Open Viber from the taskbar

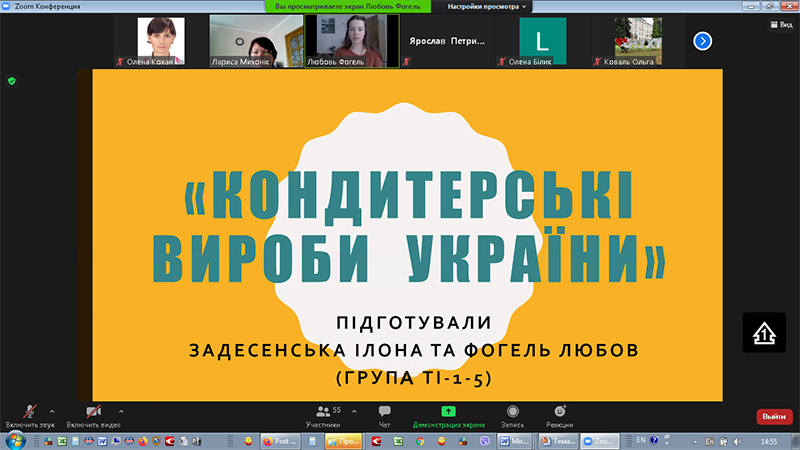[x=485, y=441]
